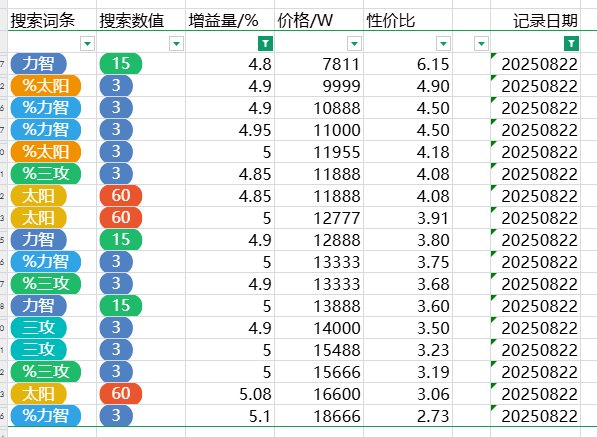Select the price cell 18666

pyautogui.click(x=319, y=416)
